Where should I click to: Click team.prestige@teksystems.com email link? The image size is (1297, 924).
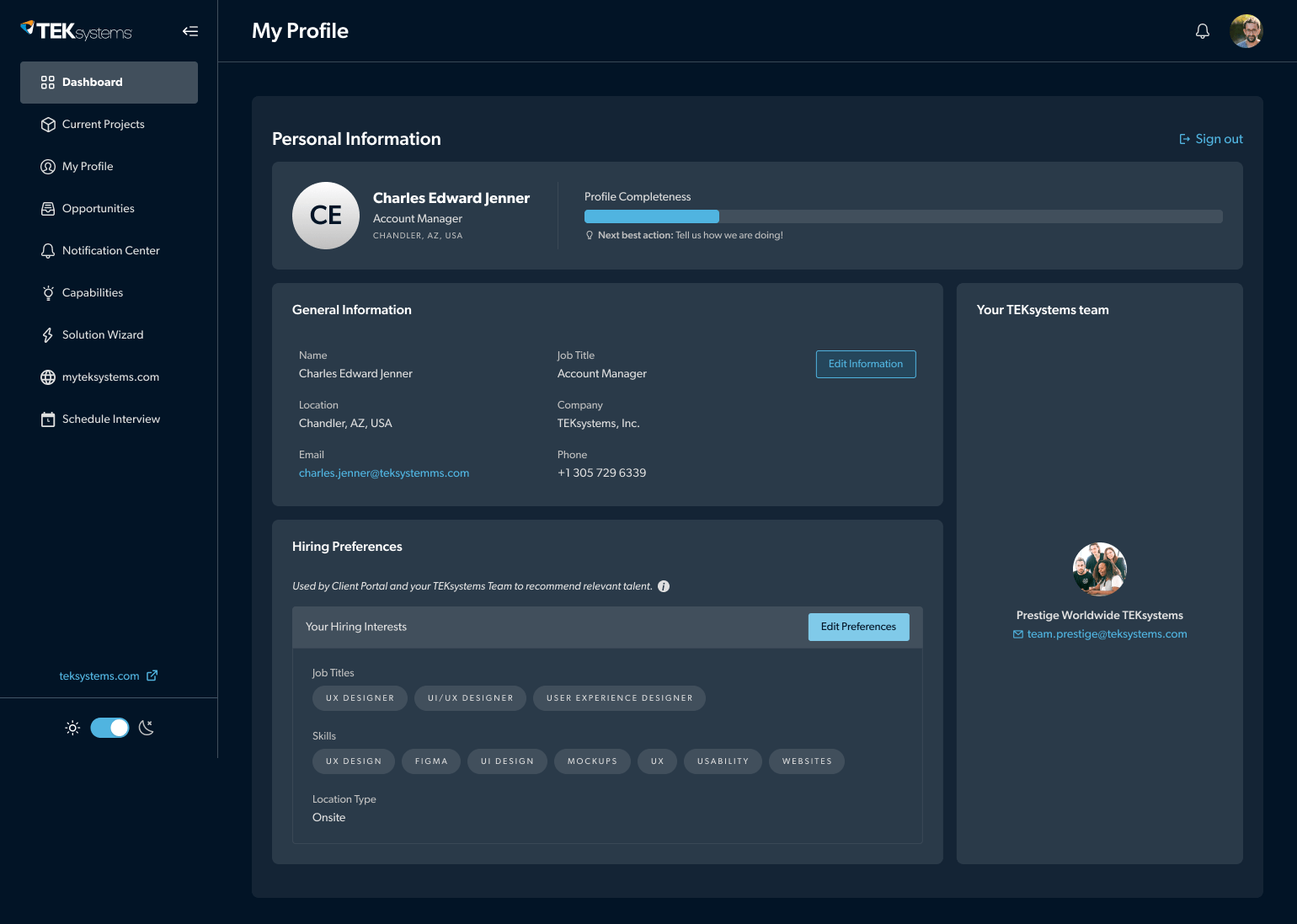pos(1107,634)
